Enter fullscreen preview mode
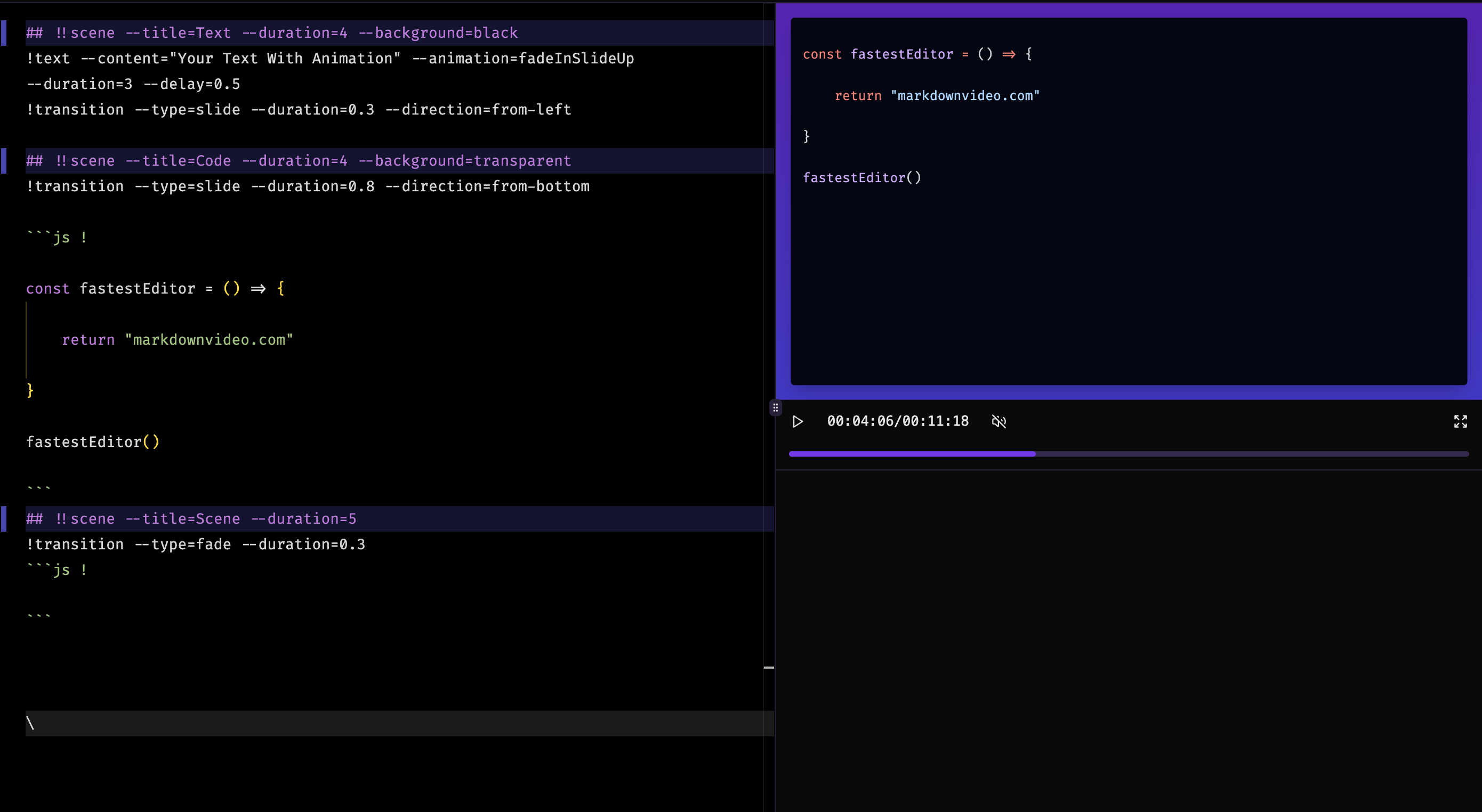Screen dimensions: 1482x812 1460,421
